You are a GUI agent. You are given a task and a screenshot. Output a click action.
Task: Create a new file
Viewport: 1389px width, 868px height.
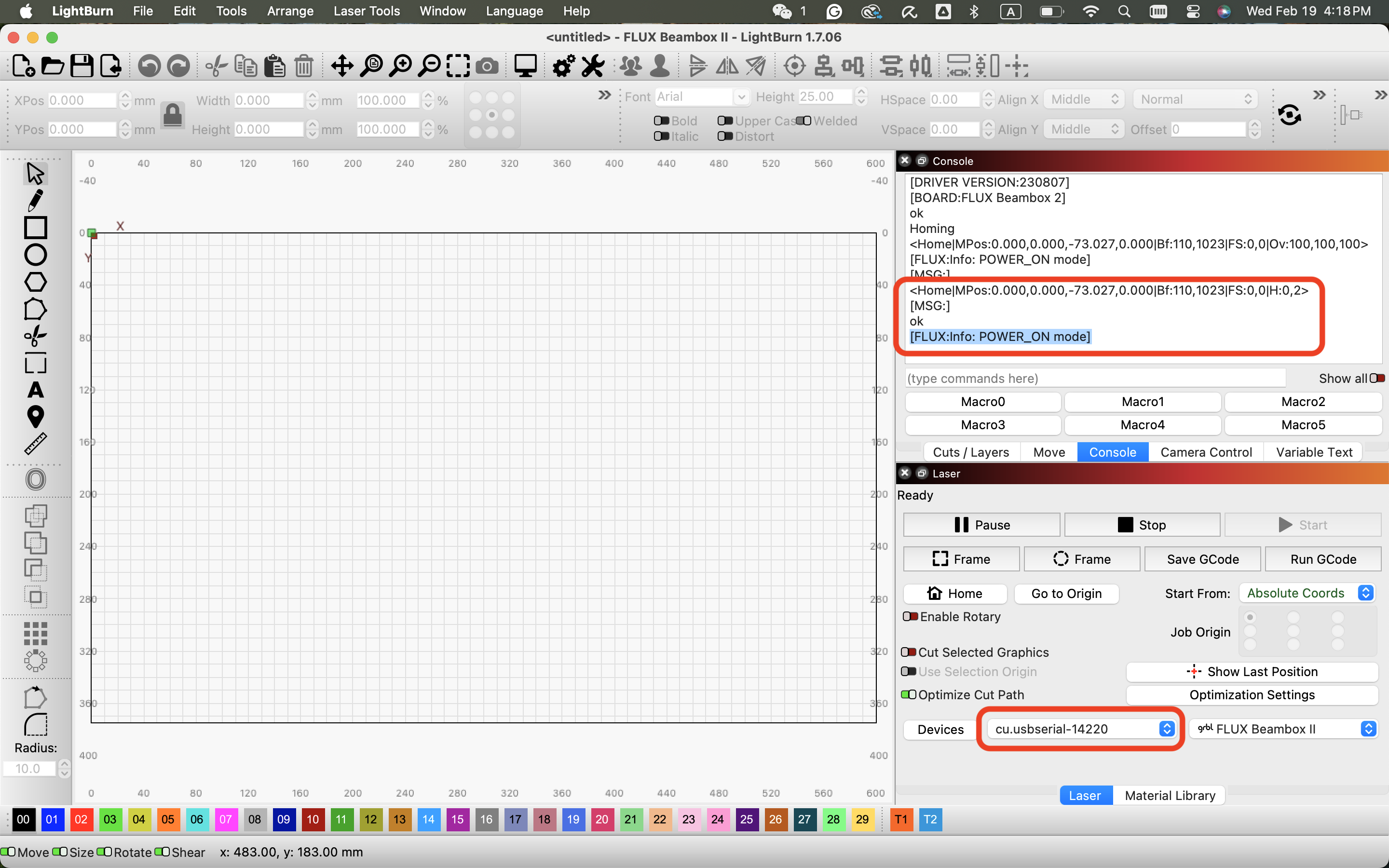click(x=24, y=66)
